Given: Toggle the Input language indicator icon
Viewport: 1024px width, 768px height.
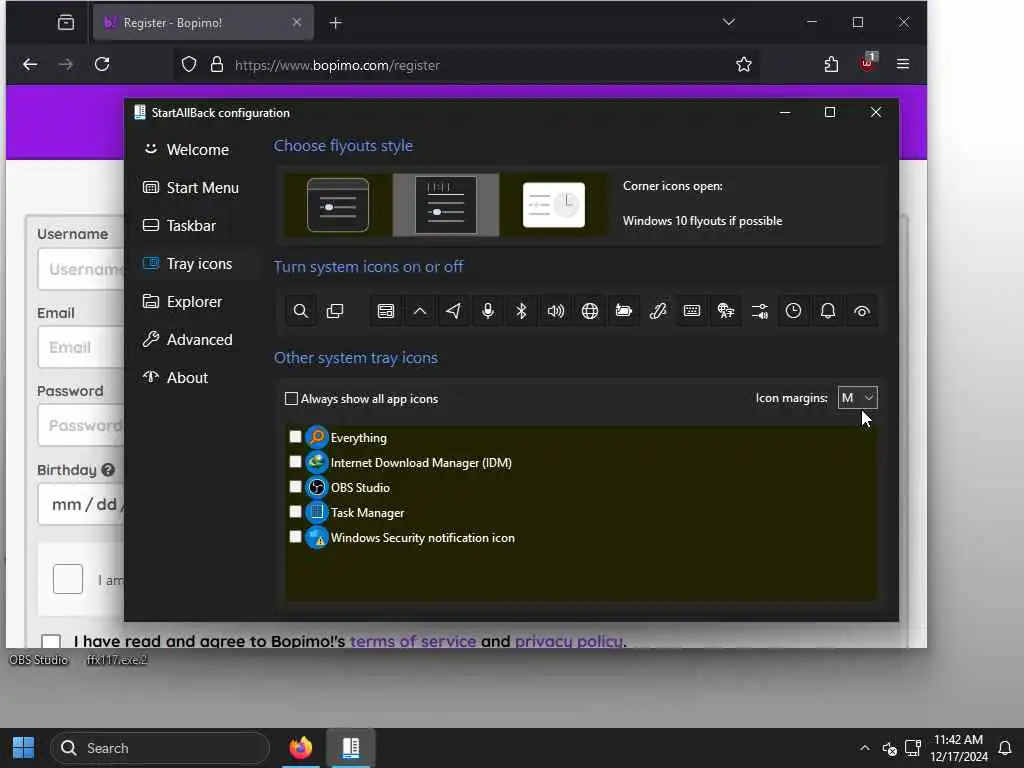Looking at the screenshot, I should (x=726, y=312).
